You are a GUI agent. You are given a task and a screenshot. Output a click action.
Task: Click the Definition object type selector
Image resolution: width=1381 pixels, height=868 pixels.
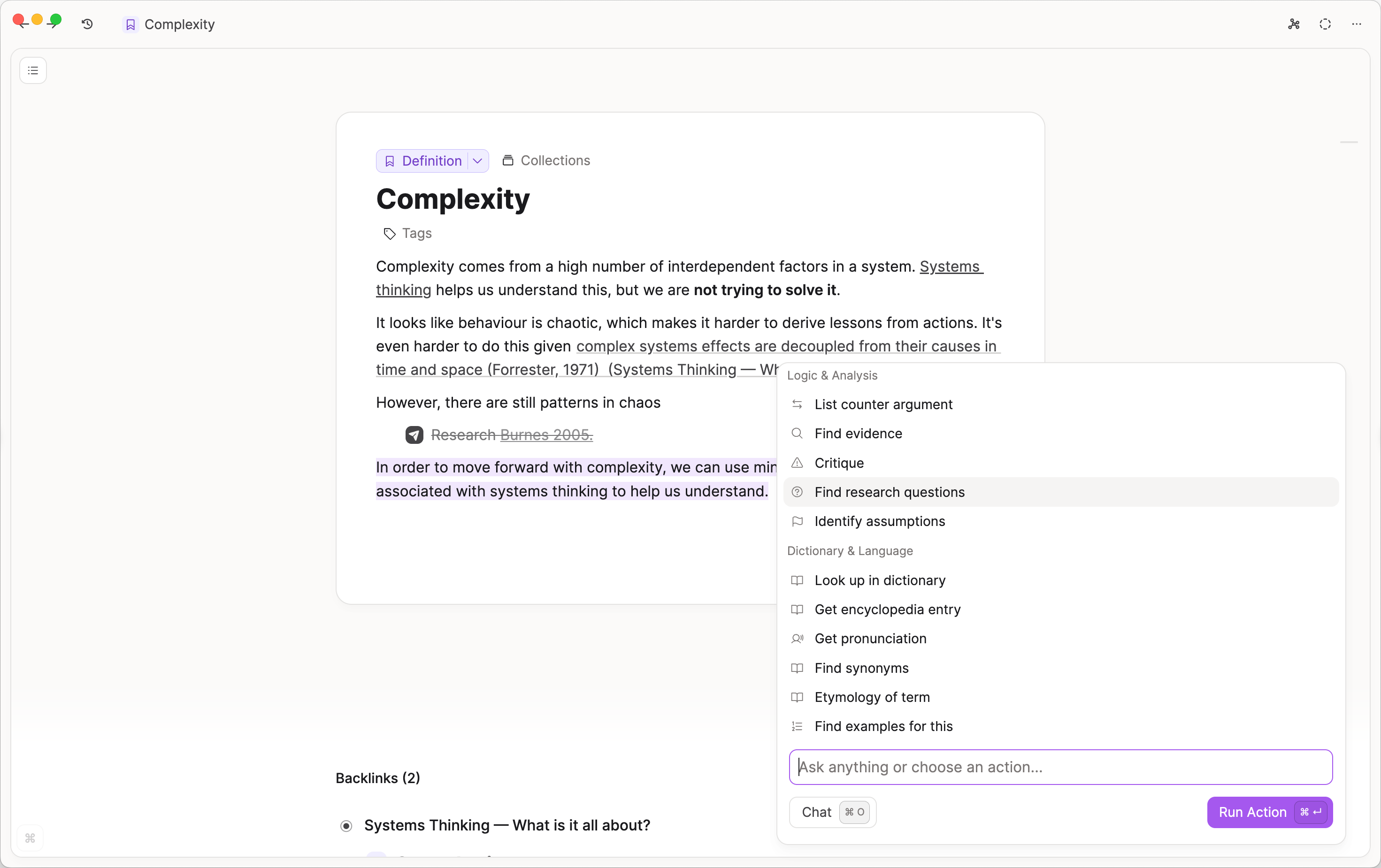coord(424,161)
